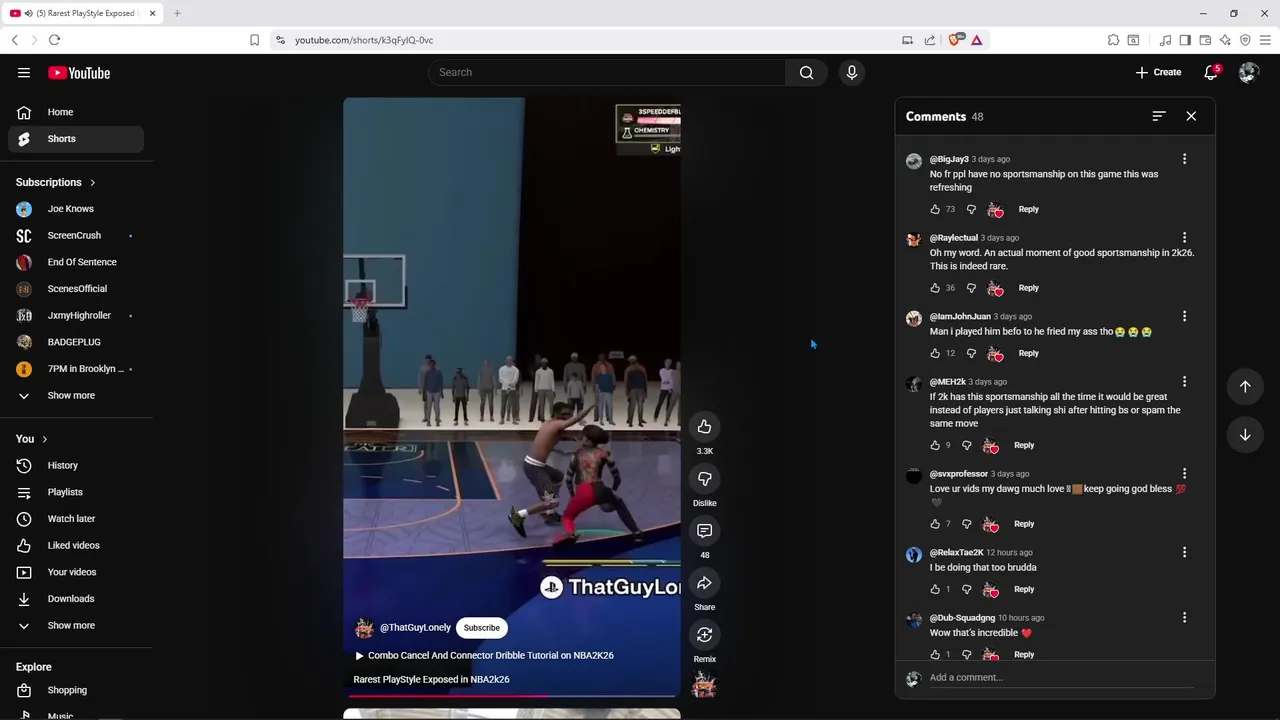
Task: Open Liked videos in the sidebar
Action: (x=76, y=545)
